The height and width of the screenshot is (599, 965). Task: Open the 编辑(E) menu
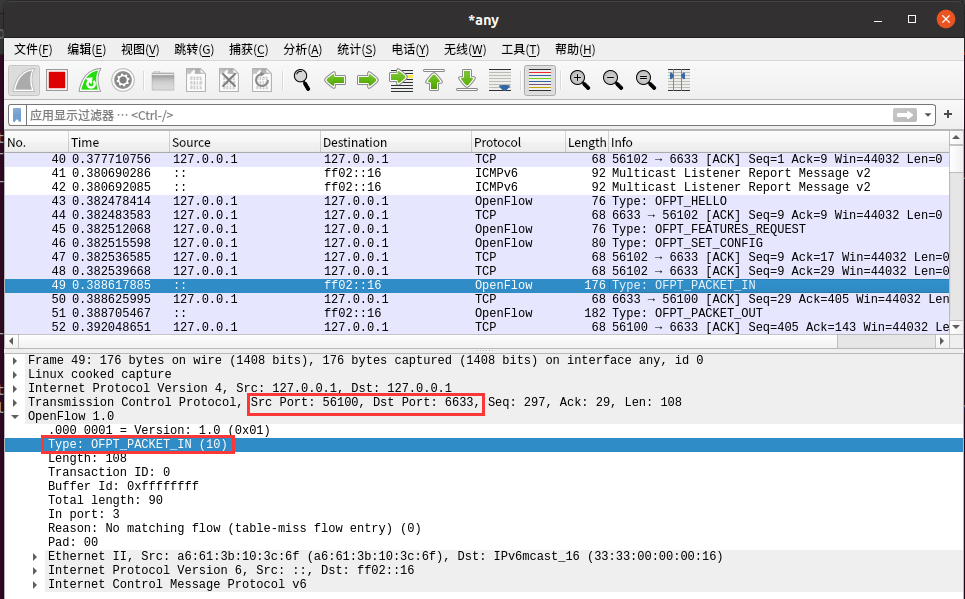(87, 49)
